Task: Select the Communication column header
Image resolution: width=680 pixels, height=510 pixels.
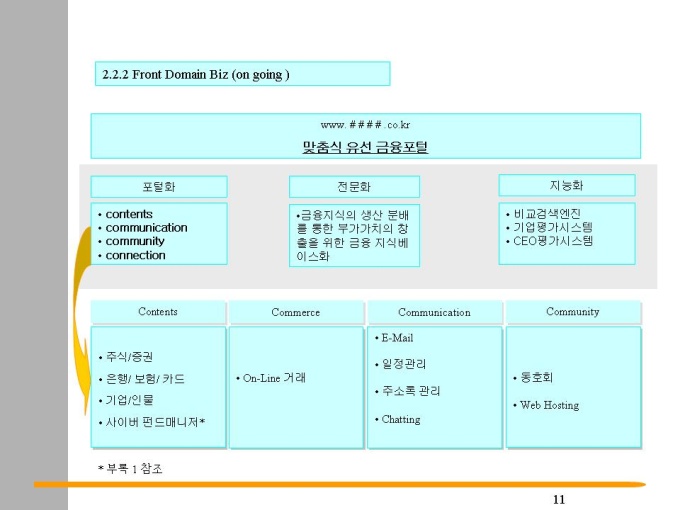Action: 434,312
